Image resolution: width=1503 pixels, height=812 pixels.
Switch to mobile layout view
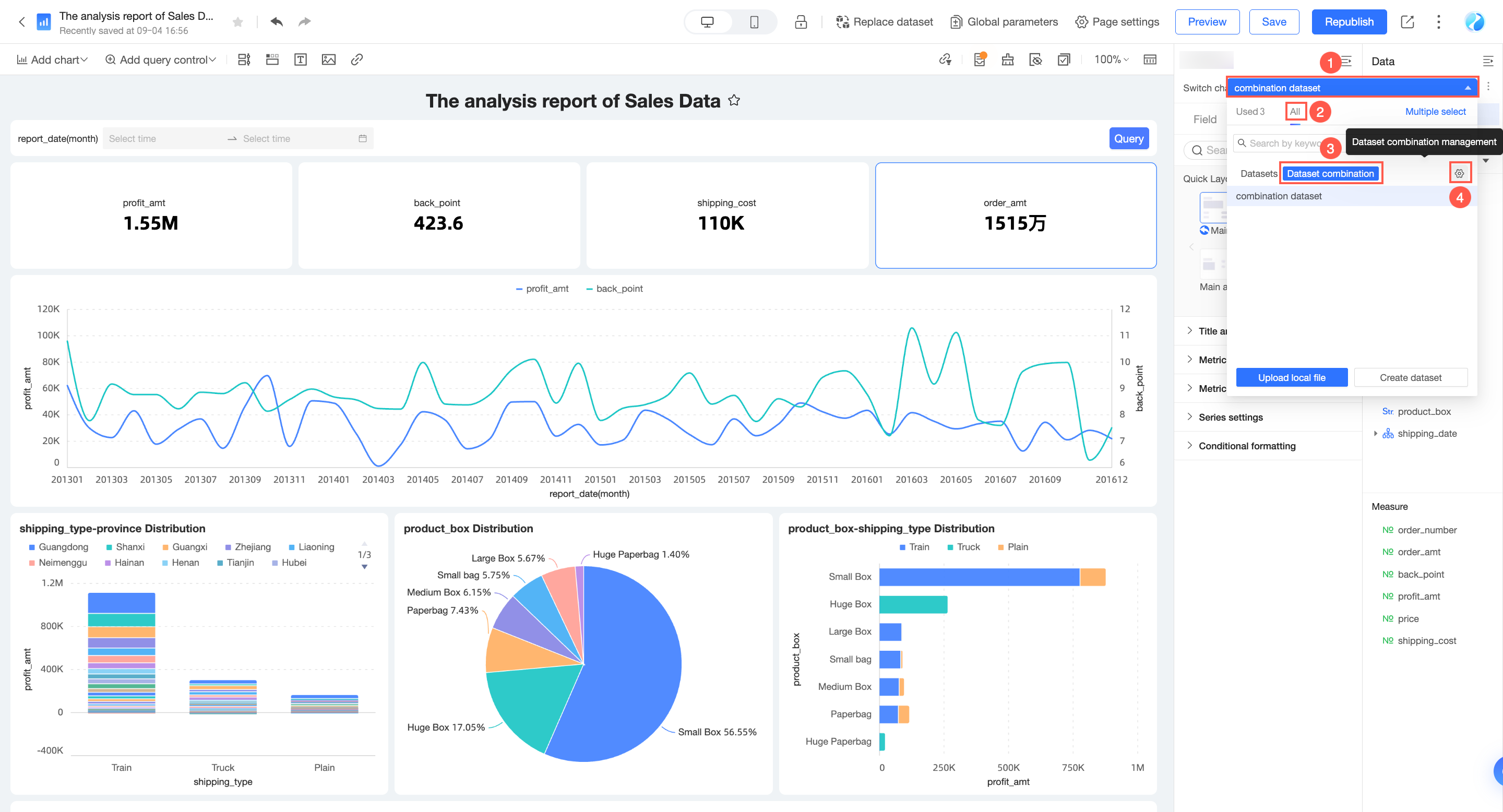pos(754,21)
